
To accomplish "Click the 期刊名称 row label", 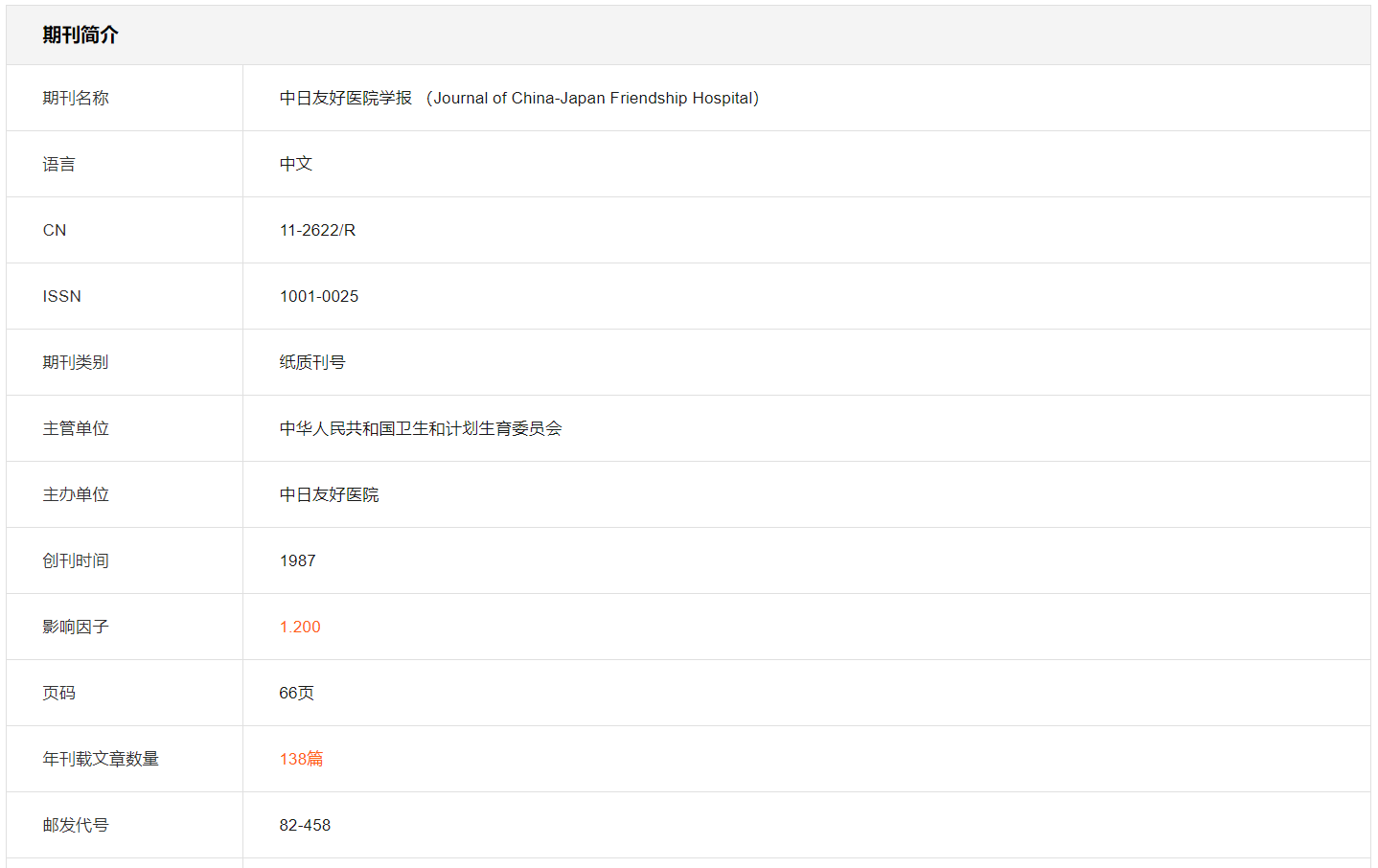I will (x=76, y=98).
